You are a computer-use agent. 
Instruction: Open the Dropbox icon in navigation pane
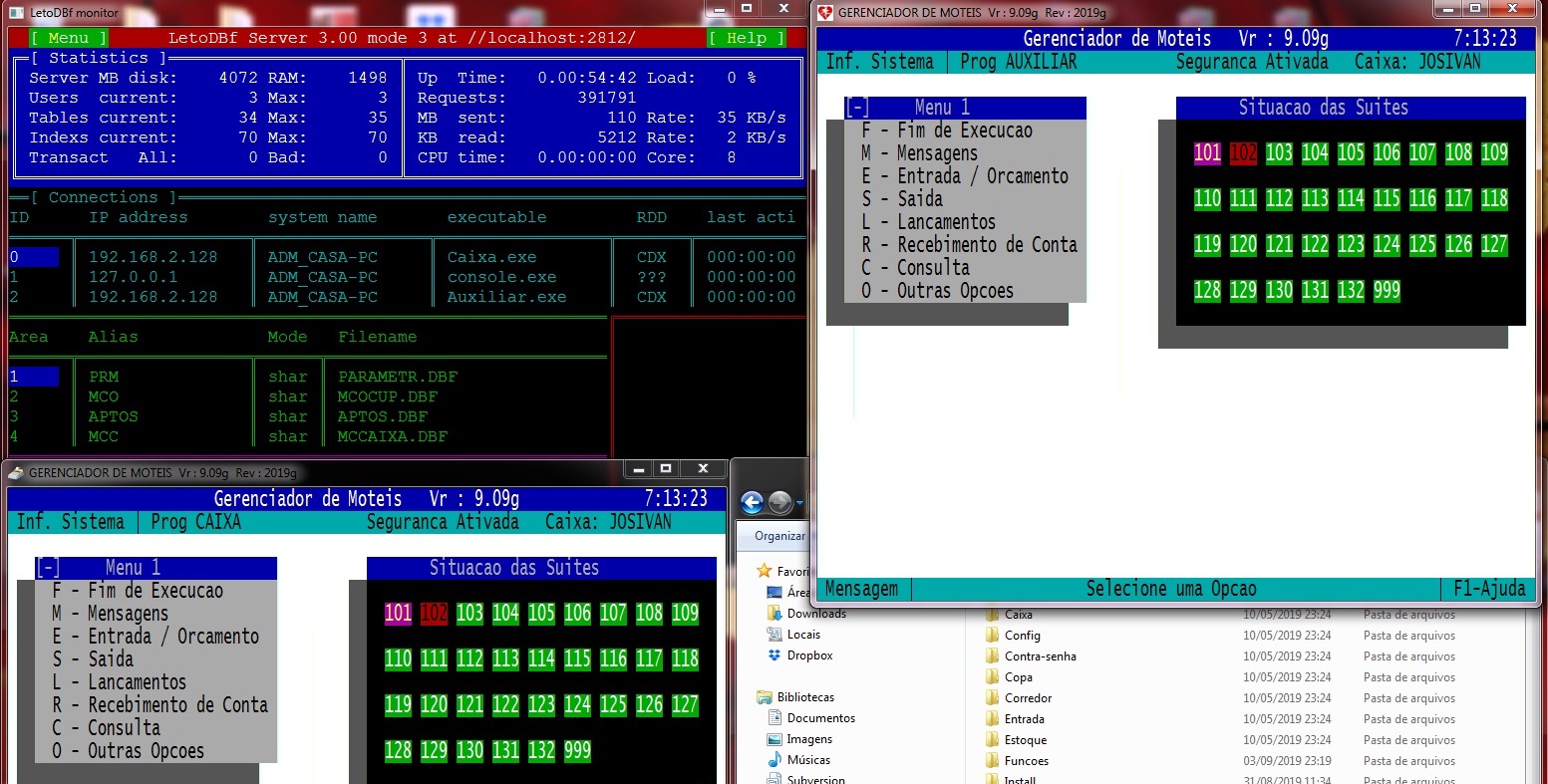coord(774,655)
